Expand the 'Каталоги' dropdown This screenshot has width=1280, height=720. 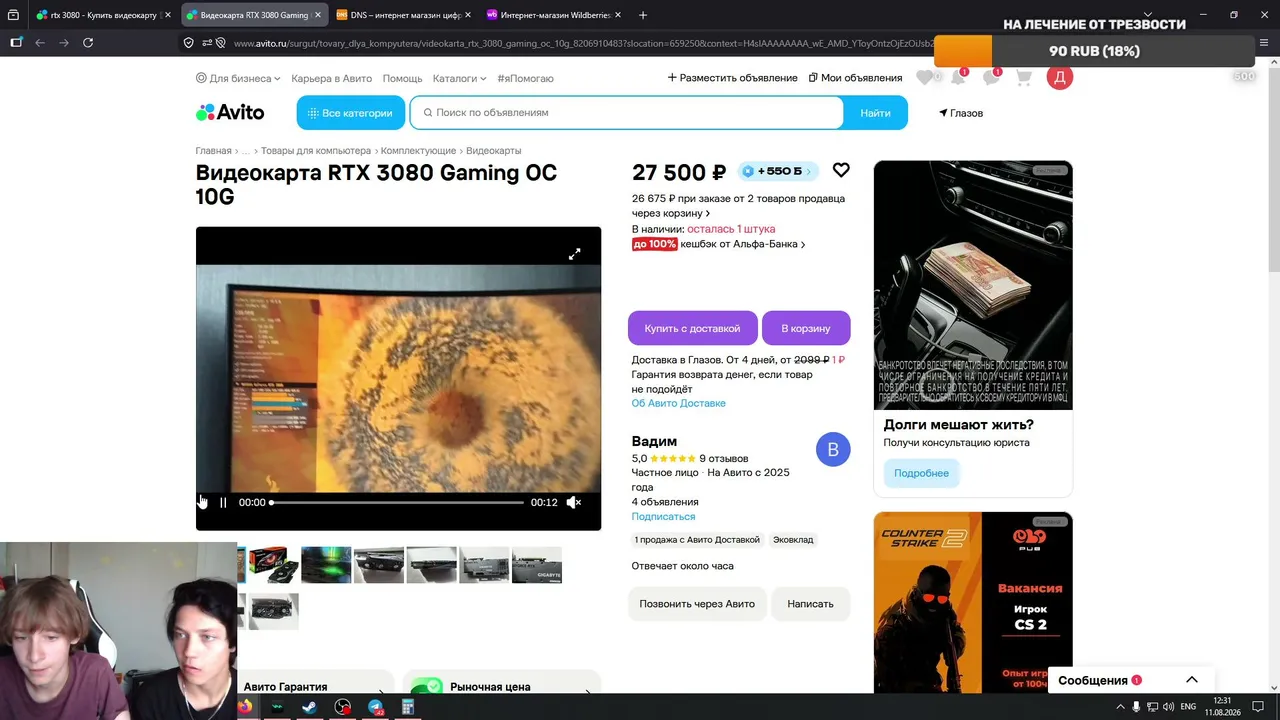pyautogui.click(x=459, y=78)
